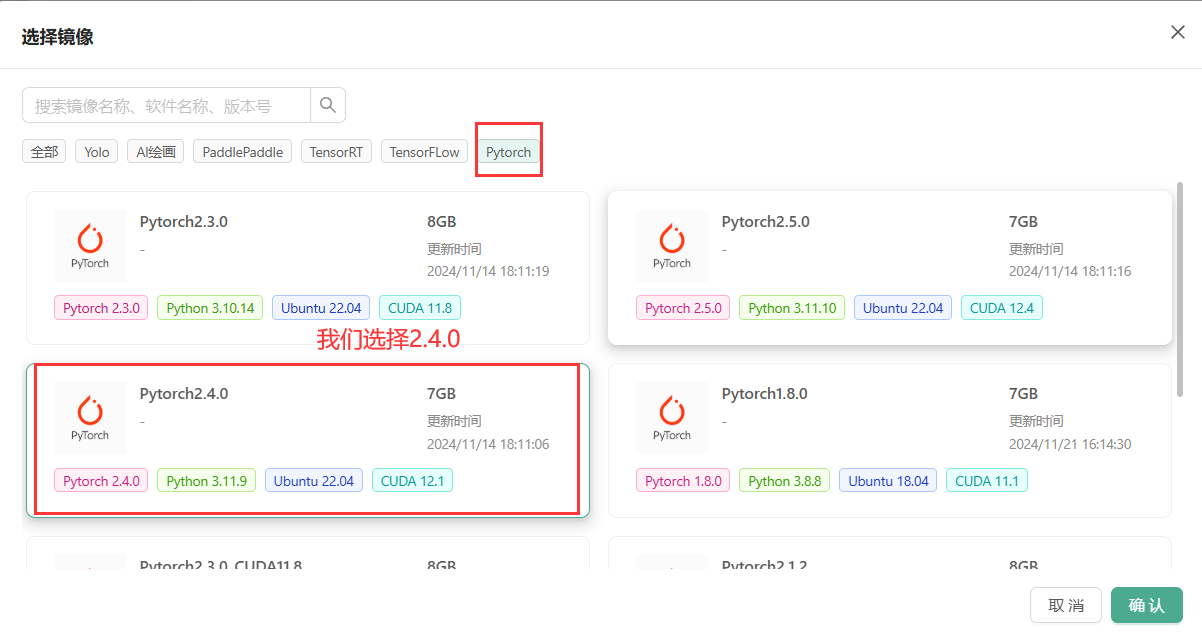The image size is (1202, 642).
Task: Click the Pytorch2.5.0 card title
Action: tap(766, 222)
